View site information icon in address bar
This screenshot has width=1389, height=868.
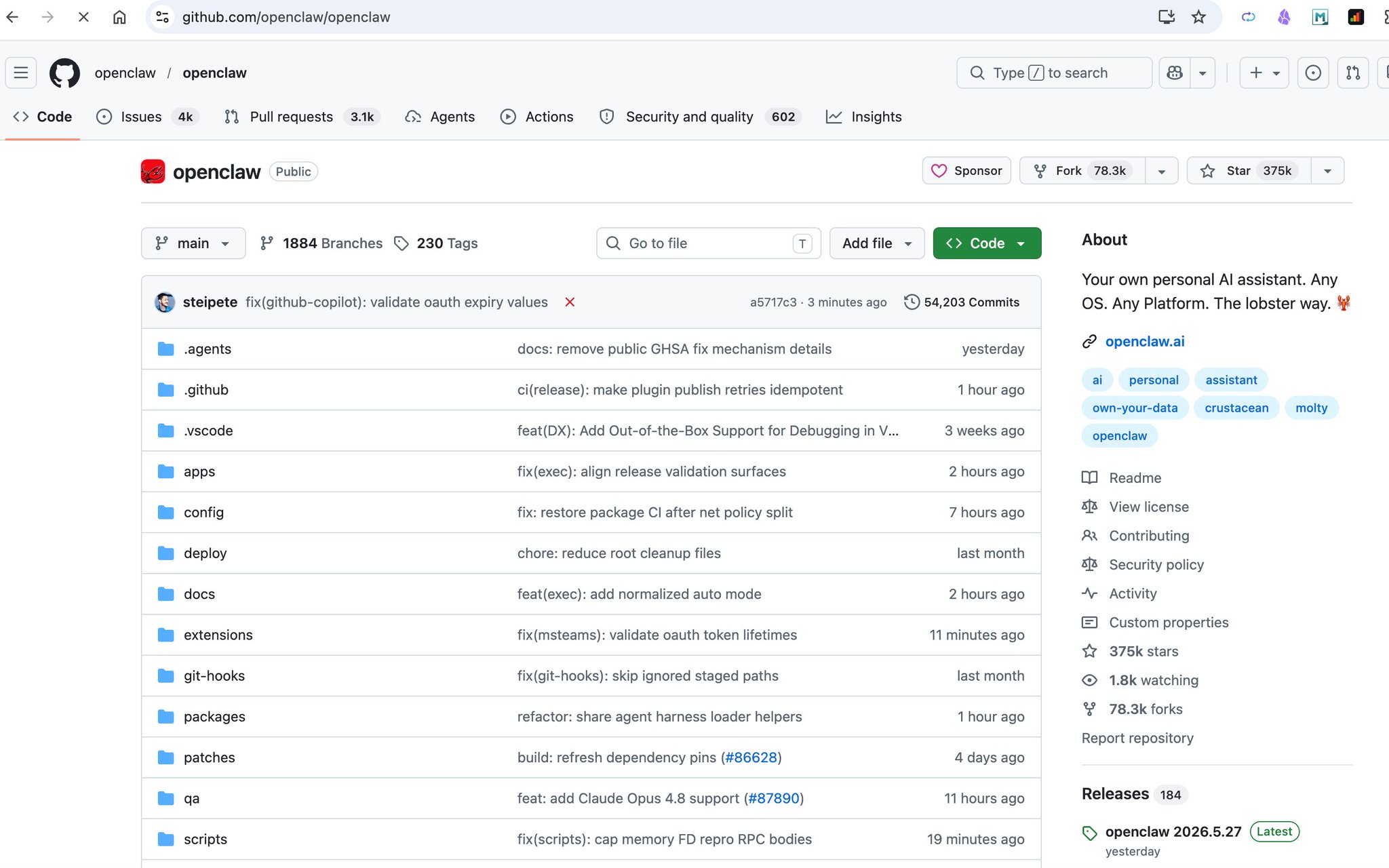pos(162,17)
